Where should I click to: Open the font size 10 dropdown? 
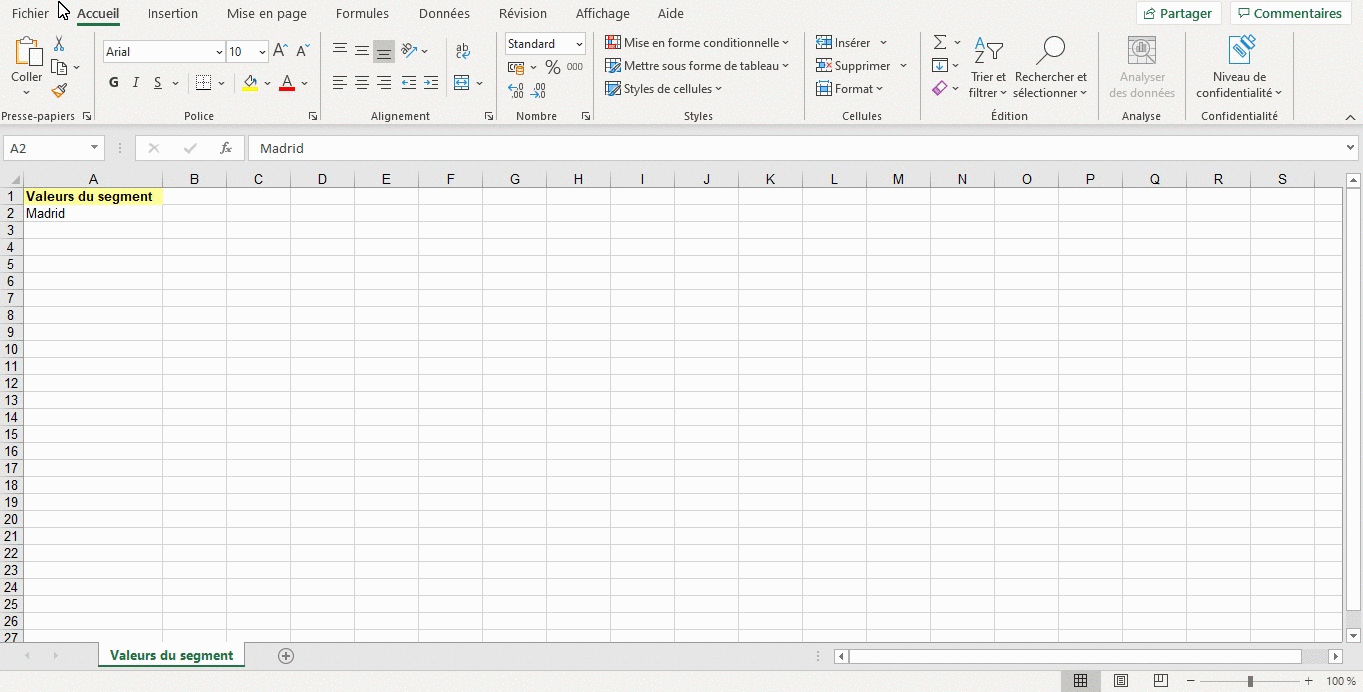(262, 52)
